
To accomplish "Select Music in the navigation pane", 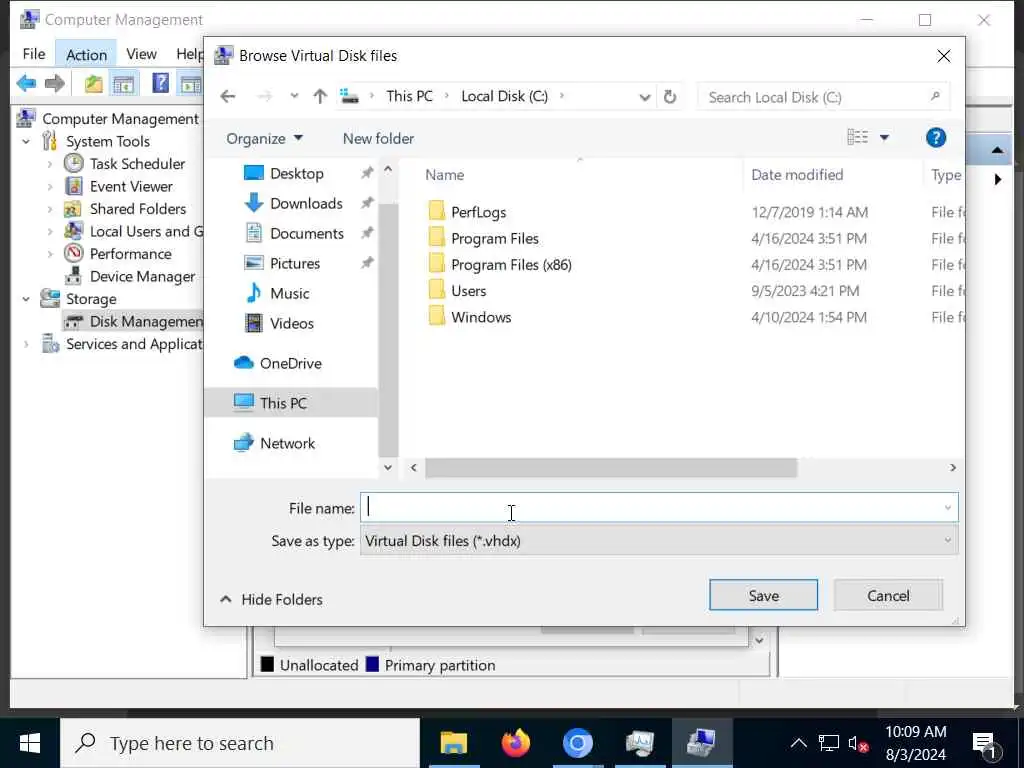I will pyautogui.click(x=289, y=294).
